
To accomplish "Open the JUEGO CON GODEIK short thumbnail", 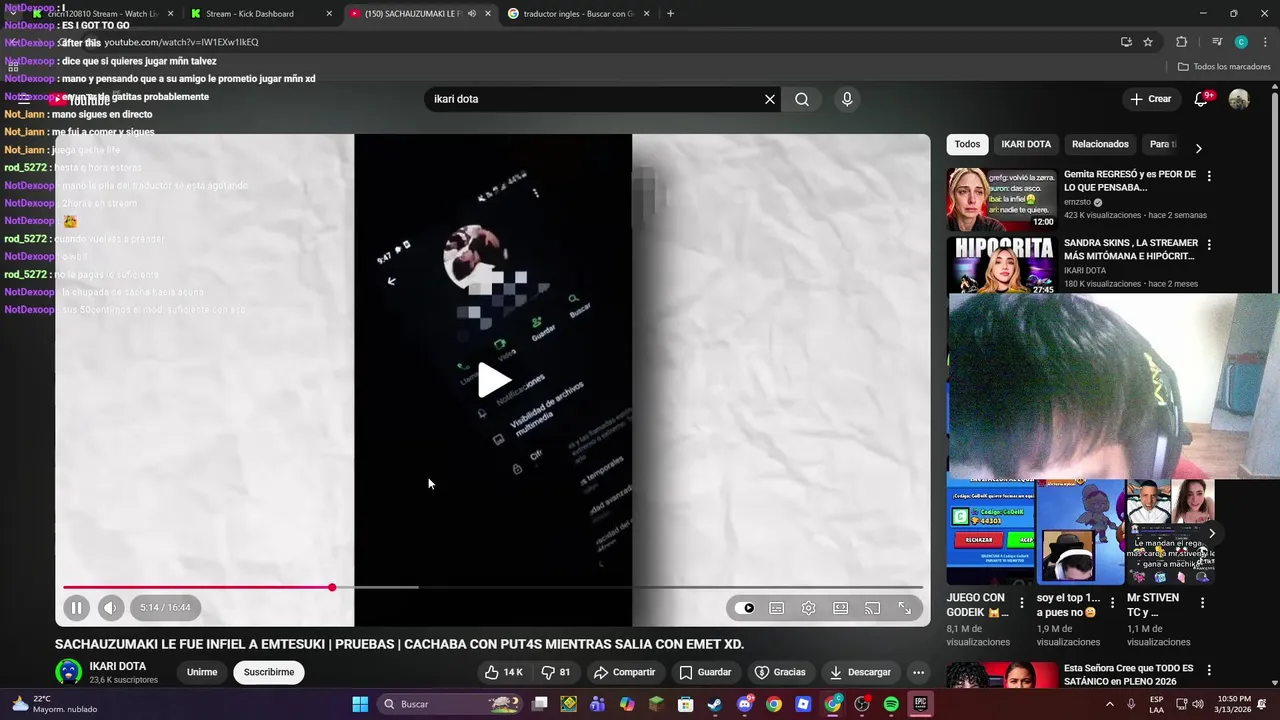I will pos(991,532).
